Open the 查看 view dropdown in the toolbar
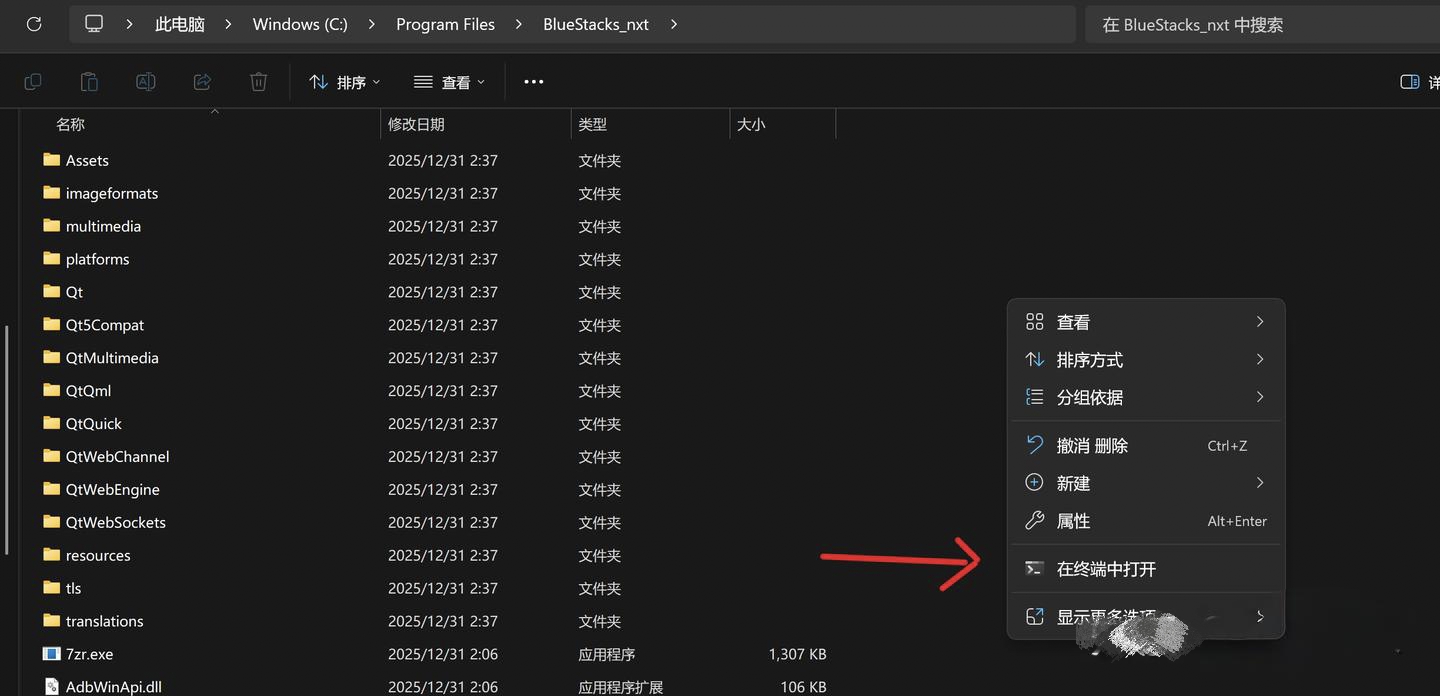Screen dimensions: 1440x696 [449, 81]
